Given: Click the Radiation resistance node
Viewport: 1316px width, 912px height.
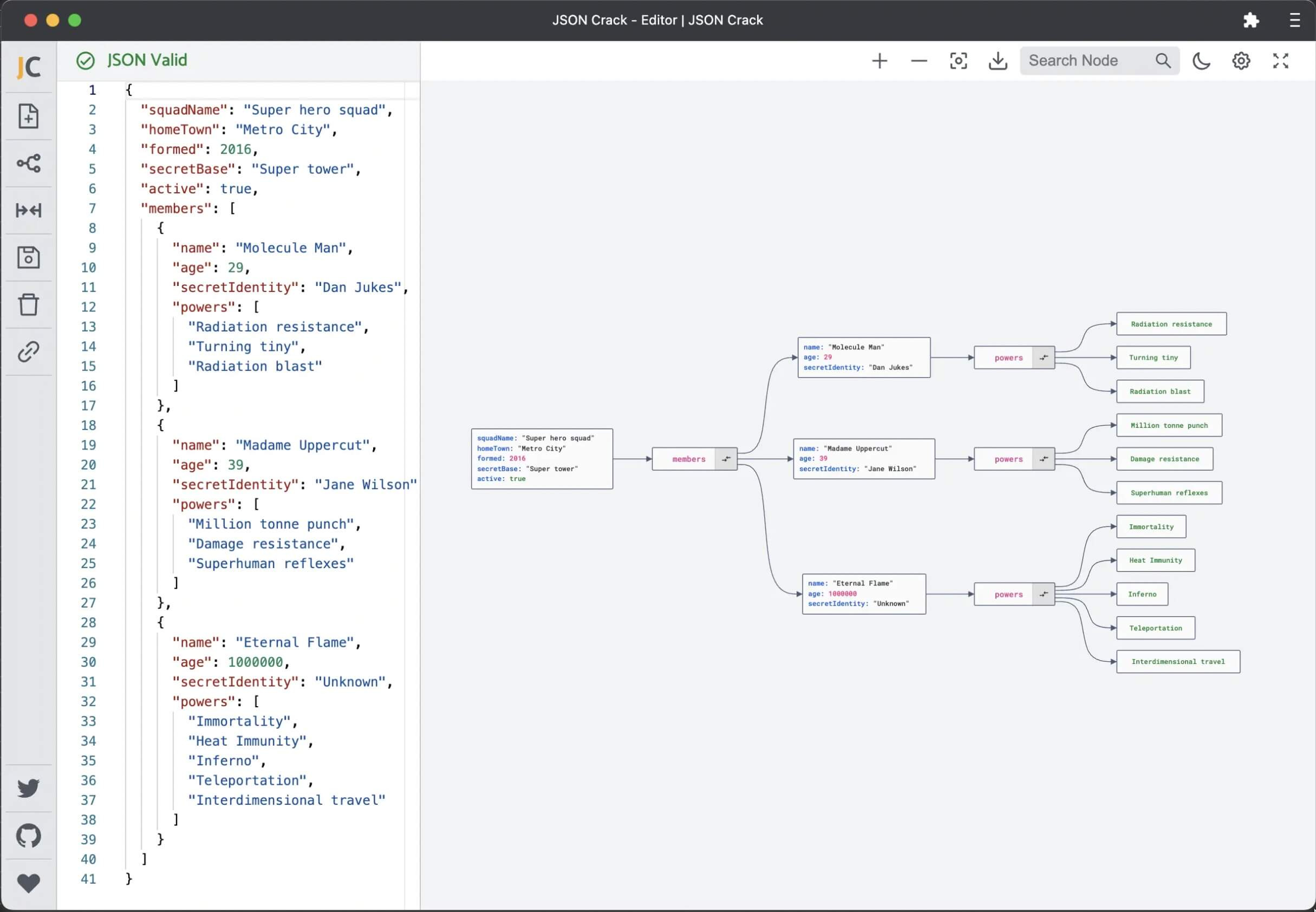Looking at the screenshot, I should click(x=1171, y=324).
